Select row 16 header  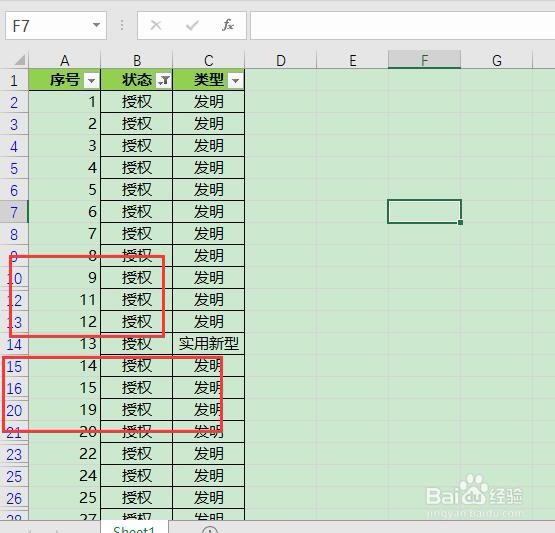point(14,388)
